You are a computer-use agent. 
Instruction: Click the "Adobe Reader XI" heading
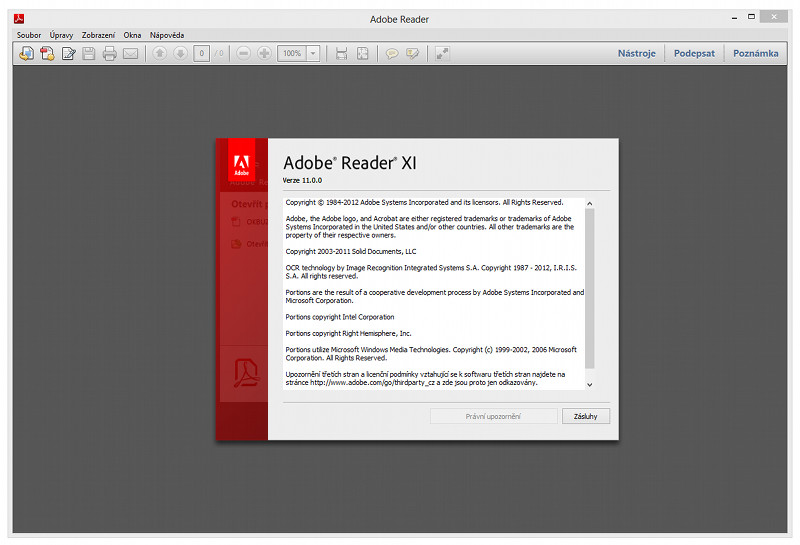point(349,163)
